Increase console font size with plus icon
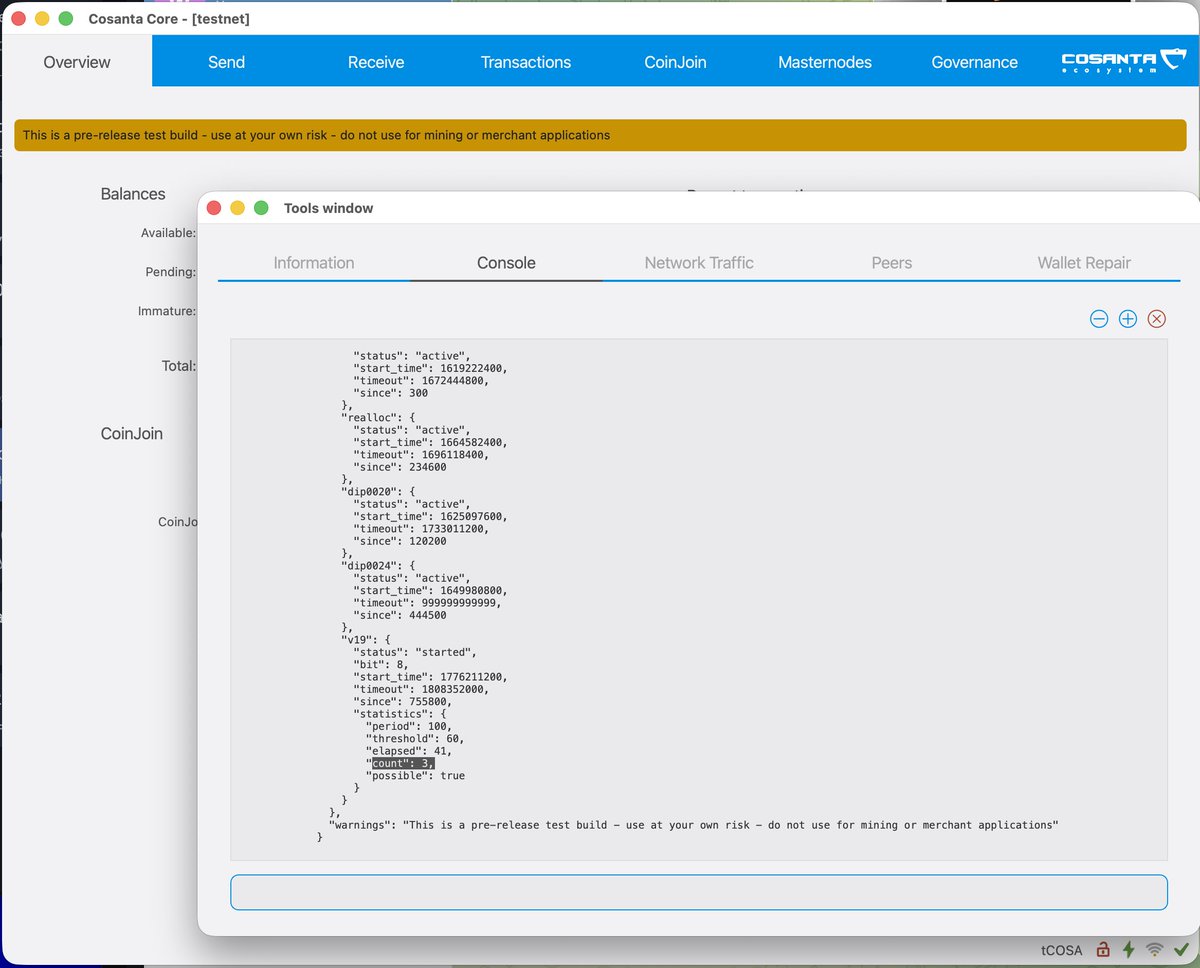This screenshot has height=968, width=1200. coord(1128,319)
